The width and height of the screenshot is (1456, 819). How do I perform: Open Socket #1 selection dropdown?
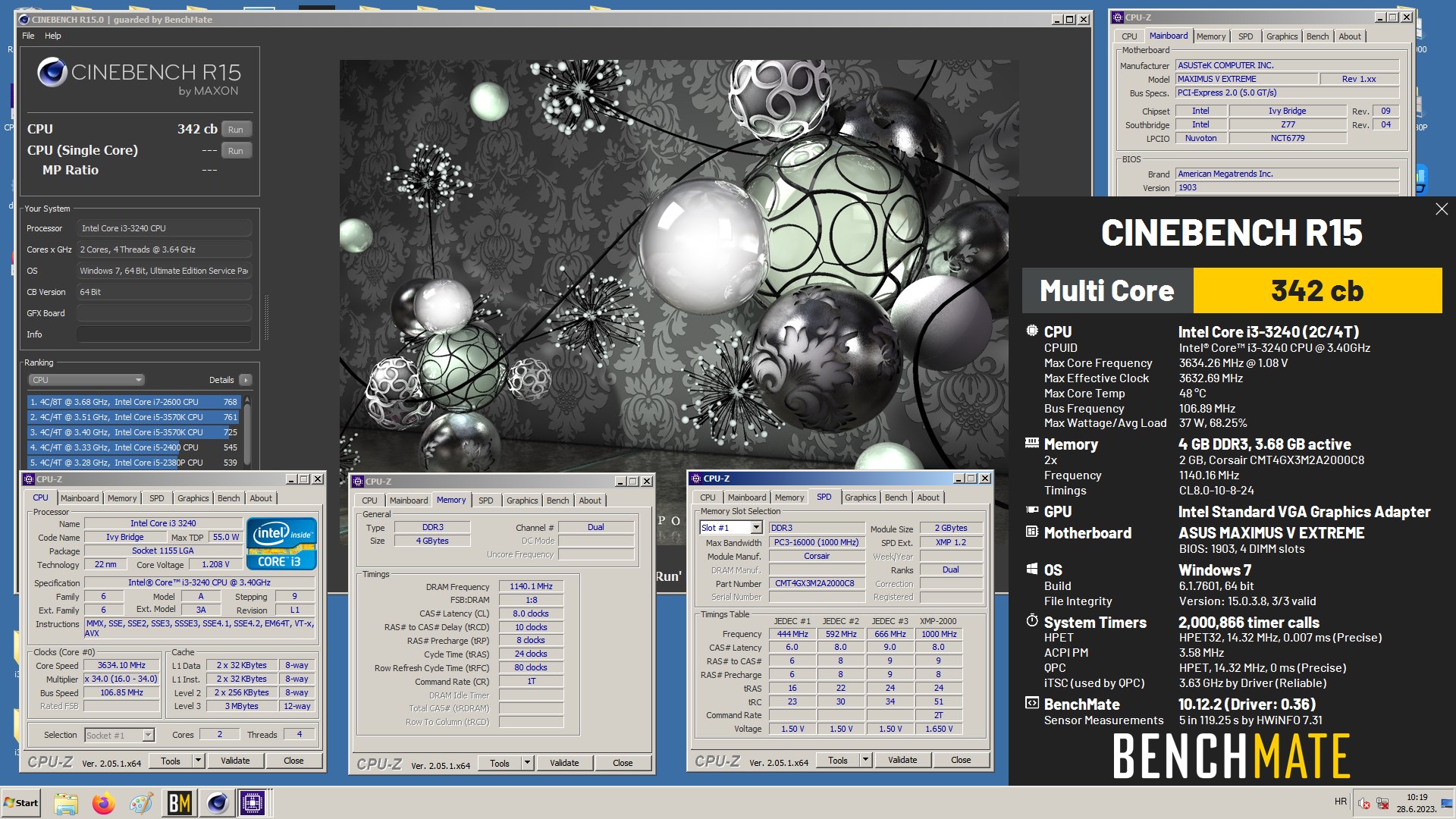(x=119, y=735)
